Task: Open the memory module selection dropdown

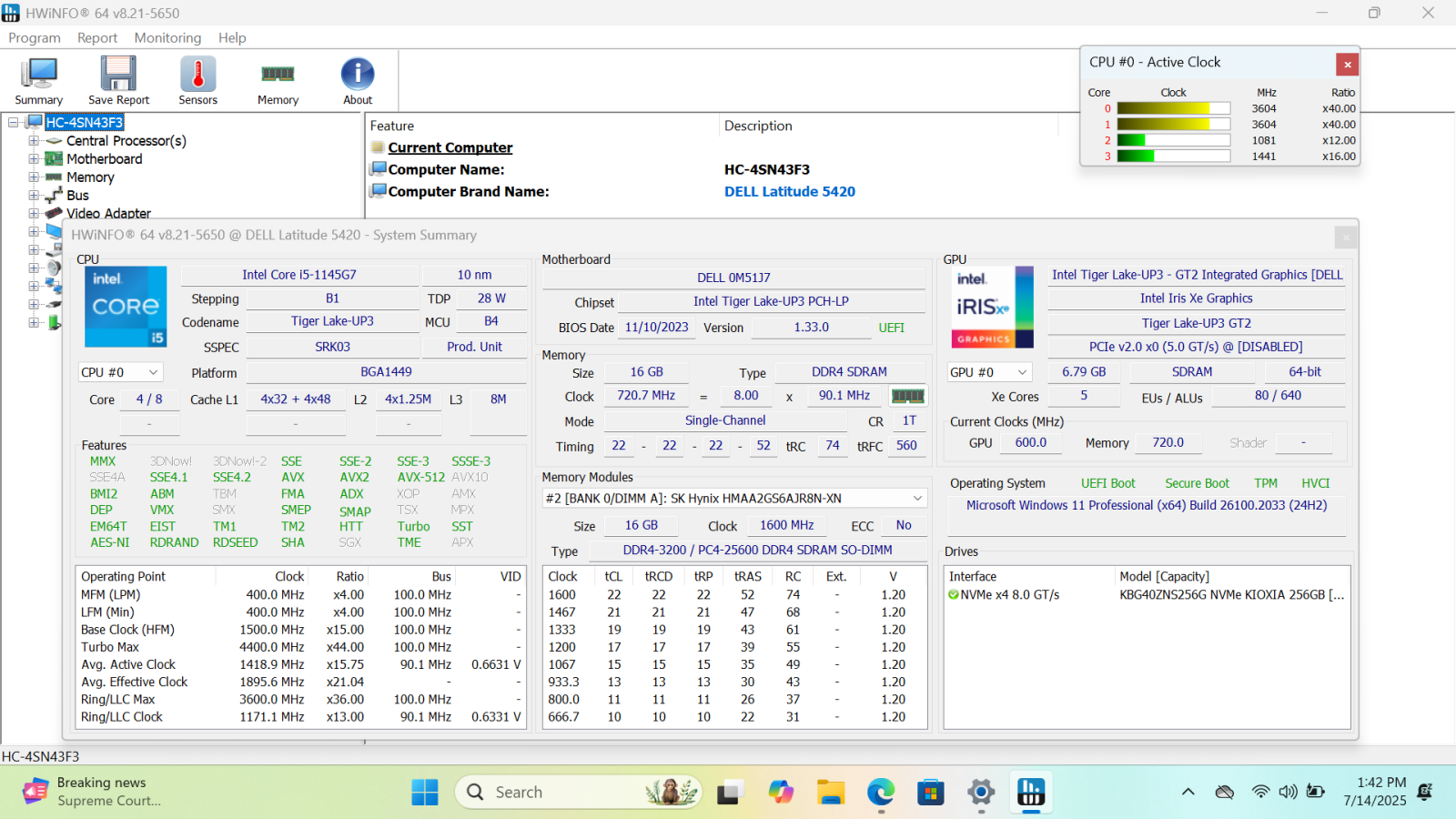Action: [733, 499]
